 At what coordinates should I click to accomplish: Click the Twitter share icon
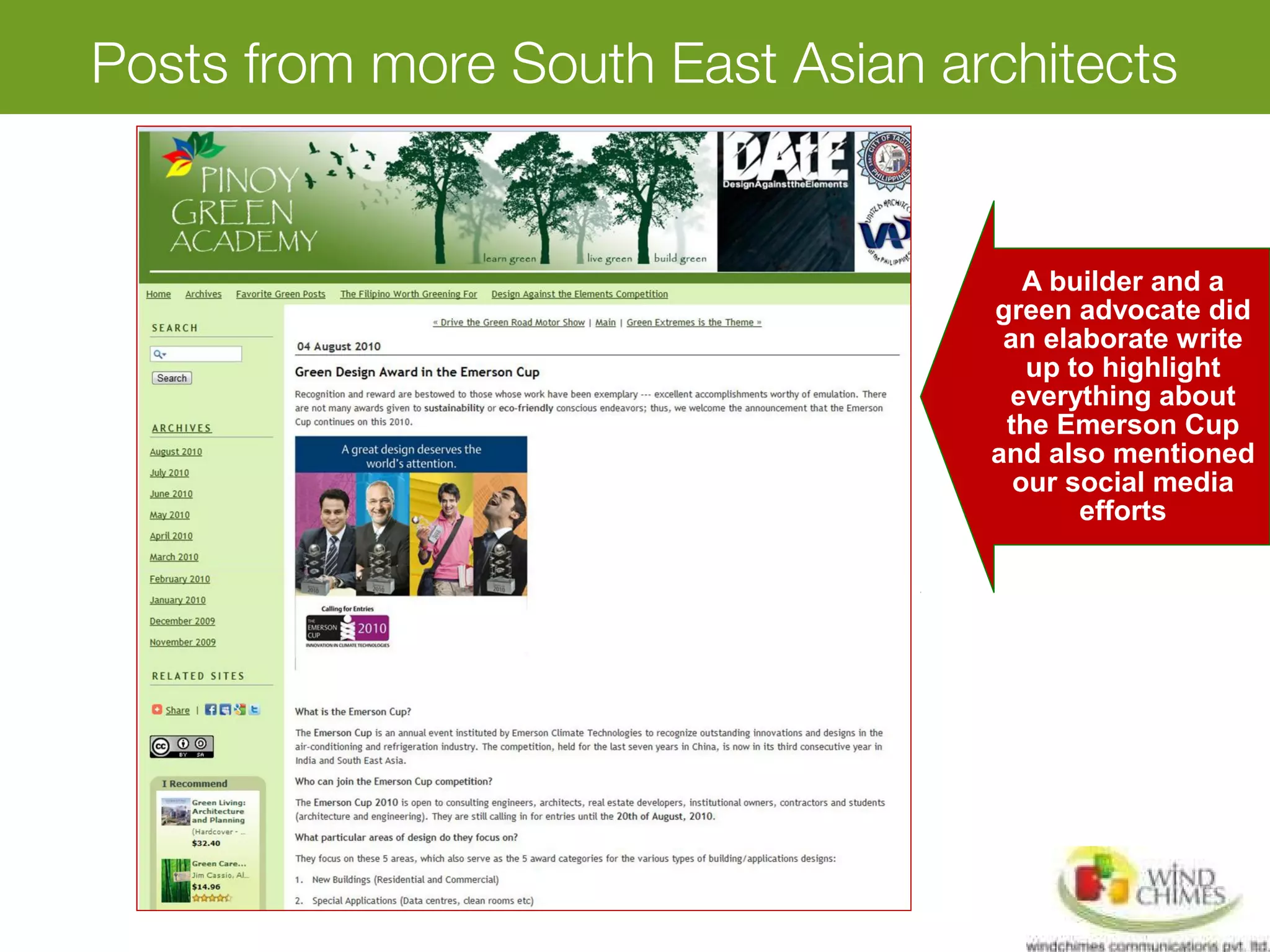point(254,710)
